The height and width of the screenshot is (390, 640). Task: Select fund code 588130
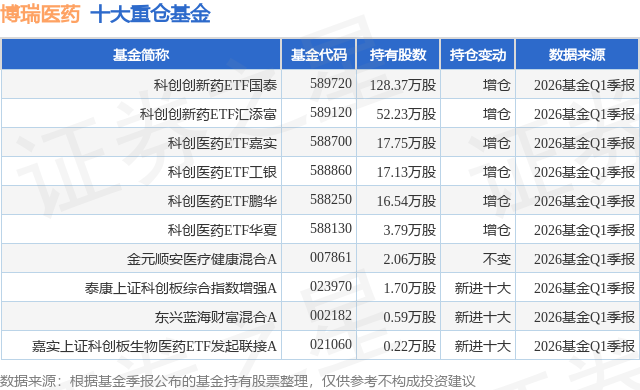point(331,228)
